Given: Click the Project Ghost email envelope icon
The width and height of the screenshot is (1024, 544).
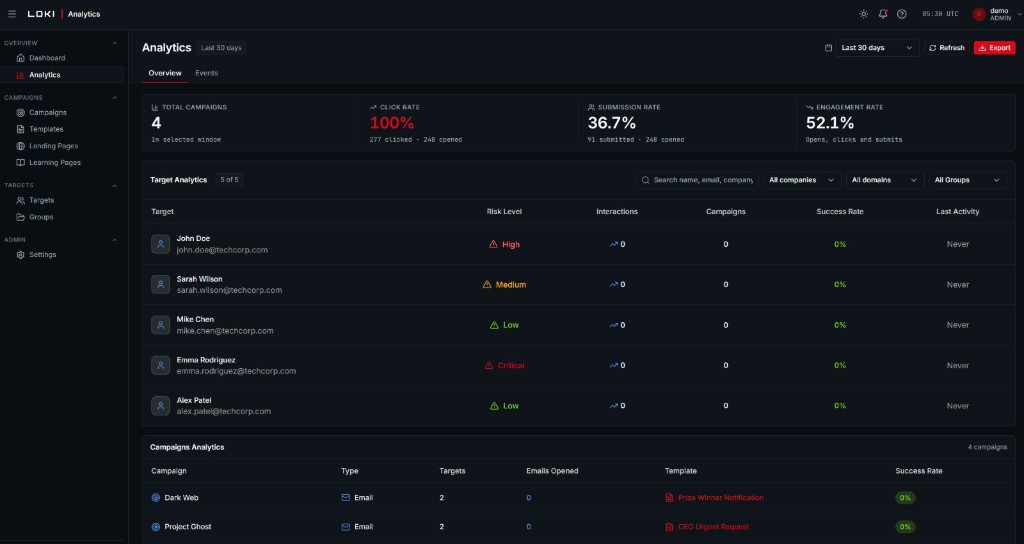Looking at the screenshot, I should [x=345, y=527].
